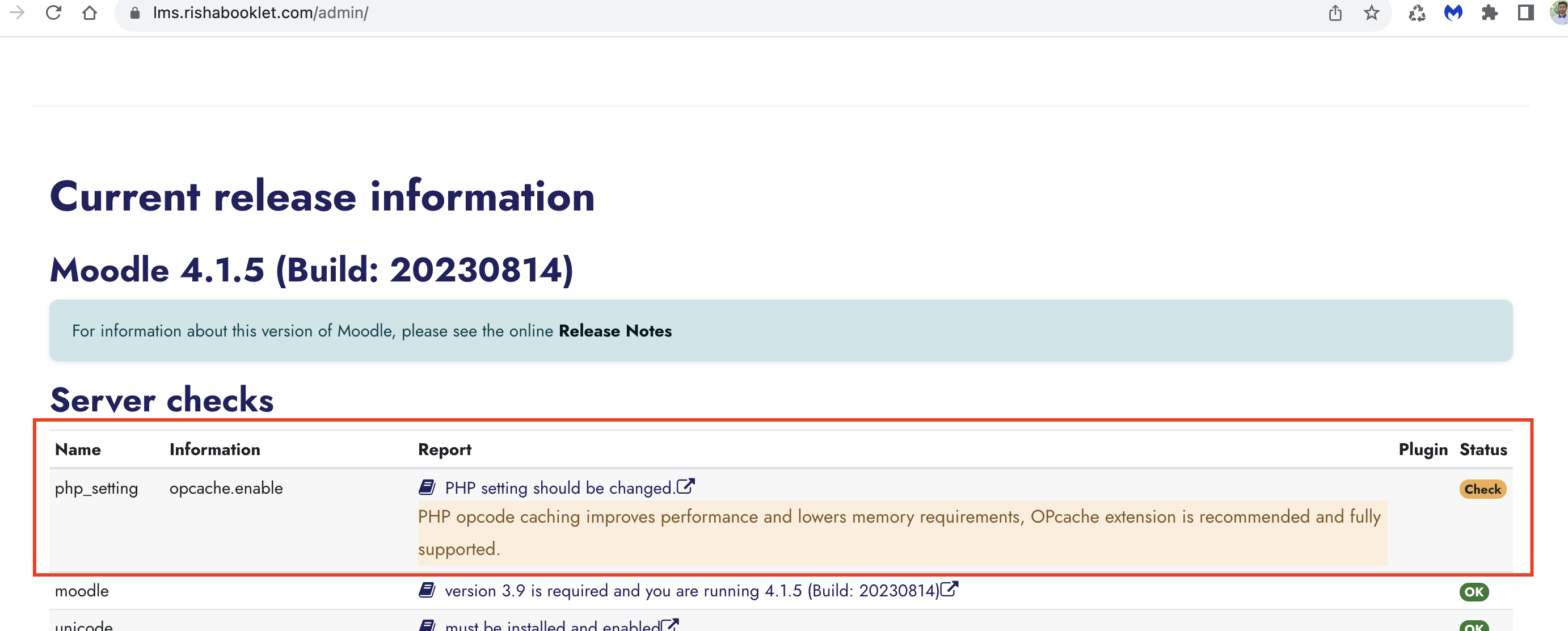Open the recycle-arrows extension icon

tap(1417, 13)
